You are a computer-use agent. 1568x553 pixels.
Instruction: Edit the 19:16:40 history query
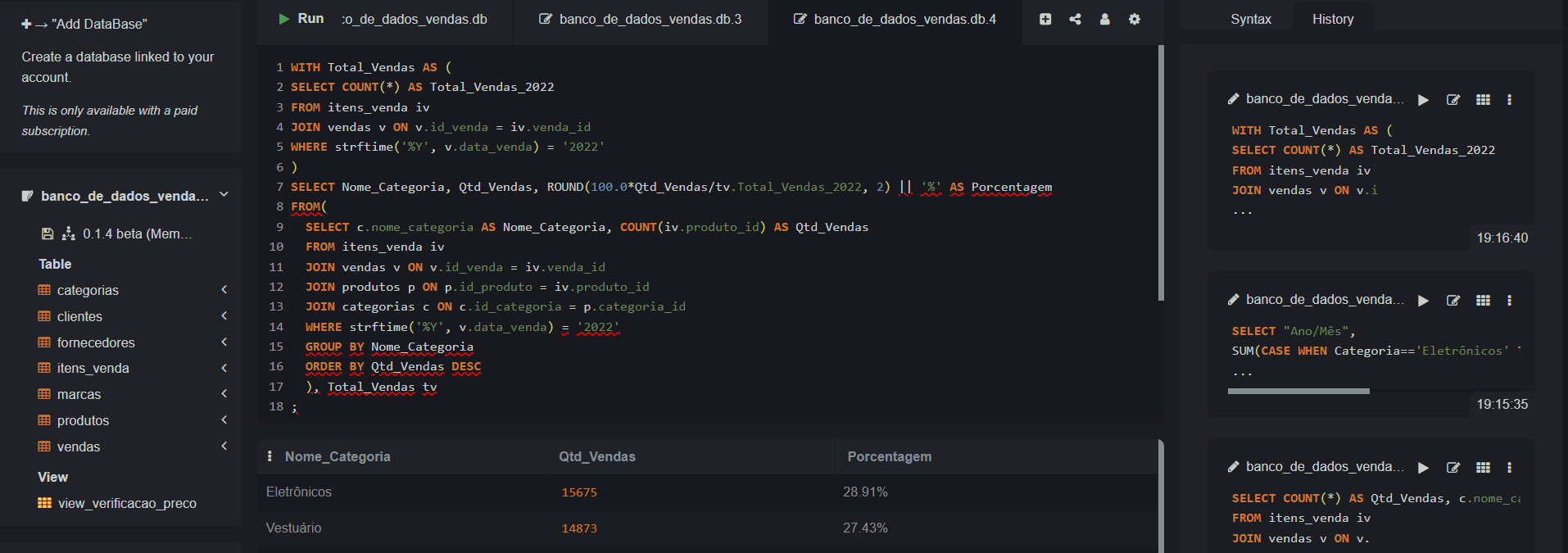[x=1453, y=100]
